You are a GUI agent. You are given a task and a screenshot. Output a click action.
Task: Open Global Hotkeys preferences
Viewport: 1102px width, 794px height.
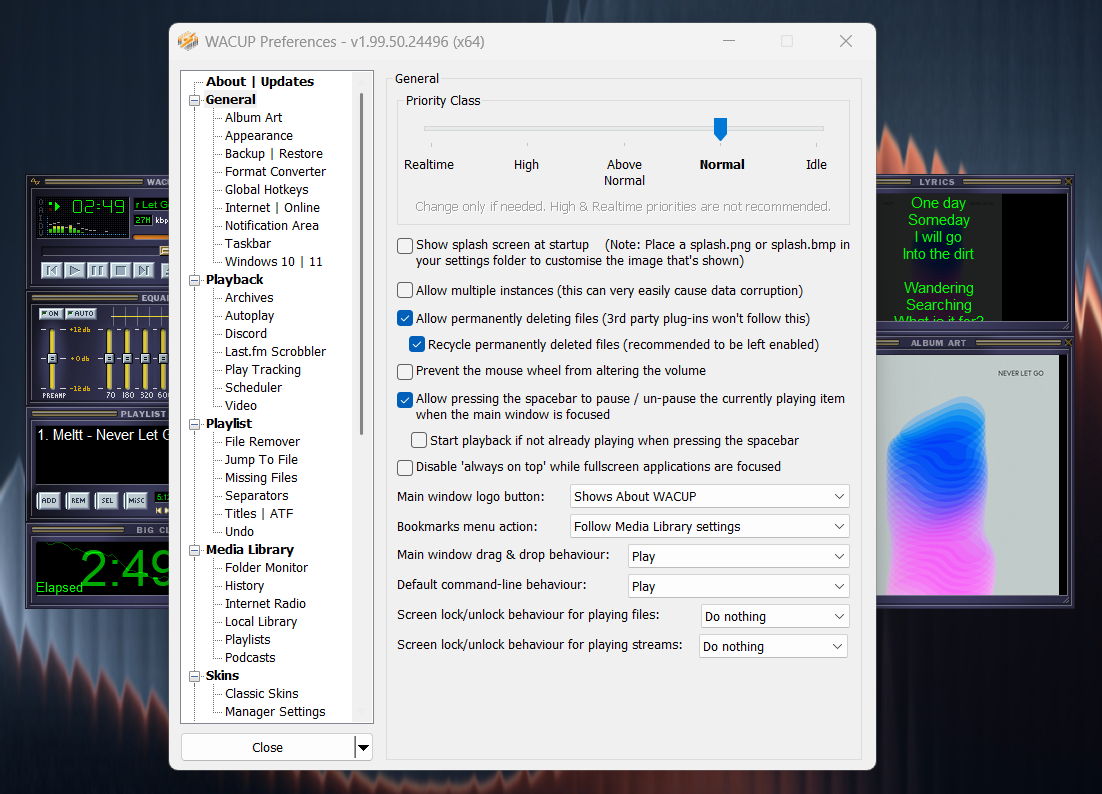point(266,190)
